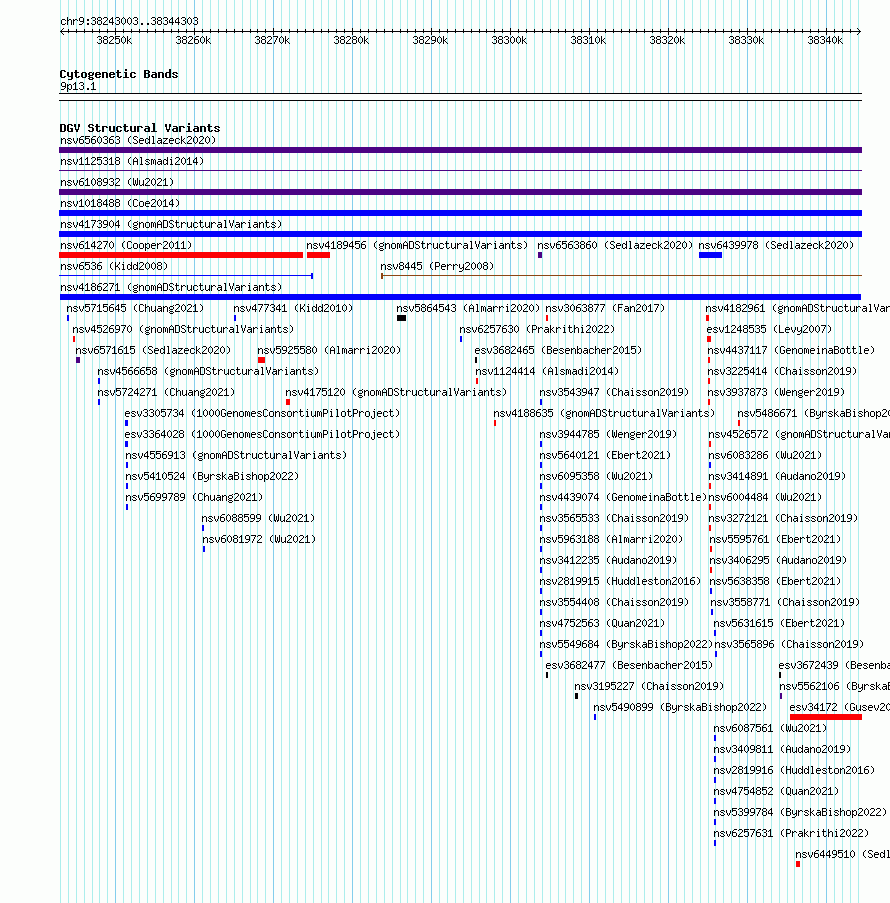Image resolution: width=890 pixels, height=903 pixels.
Task: Click nsv6088599 (Wu2021) label
Action: 259,518
